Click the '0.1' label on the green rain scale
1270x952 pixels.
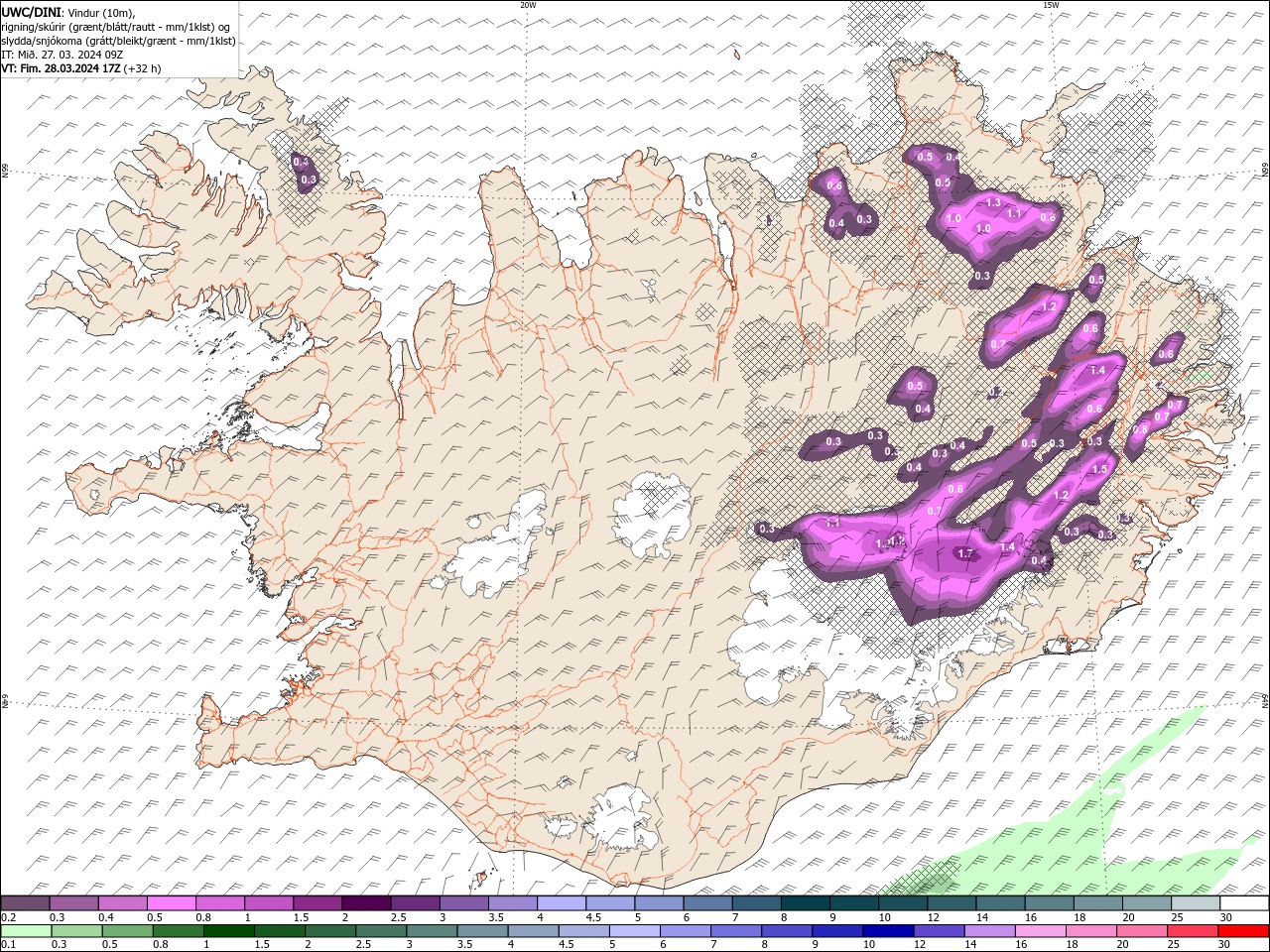coord(9,944)
